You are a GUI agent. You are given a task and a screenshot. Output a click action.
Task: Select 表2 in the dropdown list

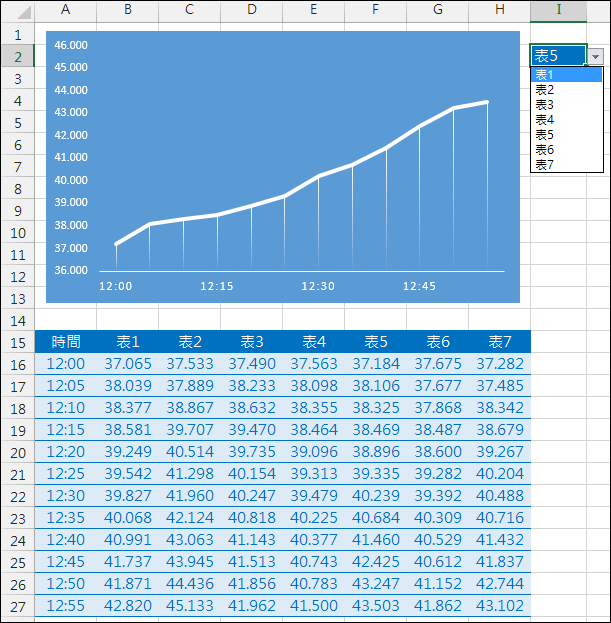click(567, 90)
